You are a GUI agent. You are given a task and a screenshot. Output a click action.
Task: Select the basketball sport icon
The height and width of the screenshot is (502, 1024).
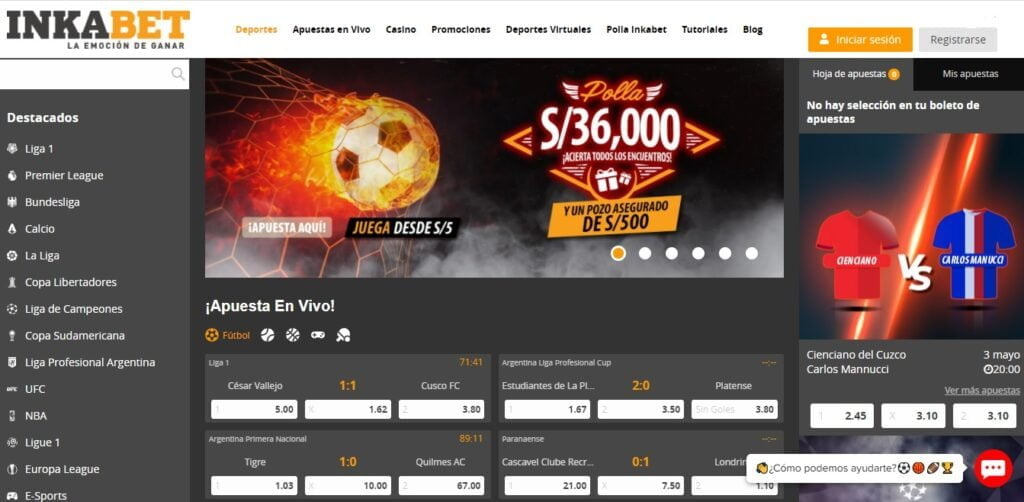point(293,335)
